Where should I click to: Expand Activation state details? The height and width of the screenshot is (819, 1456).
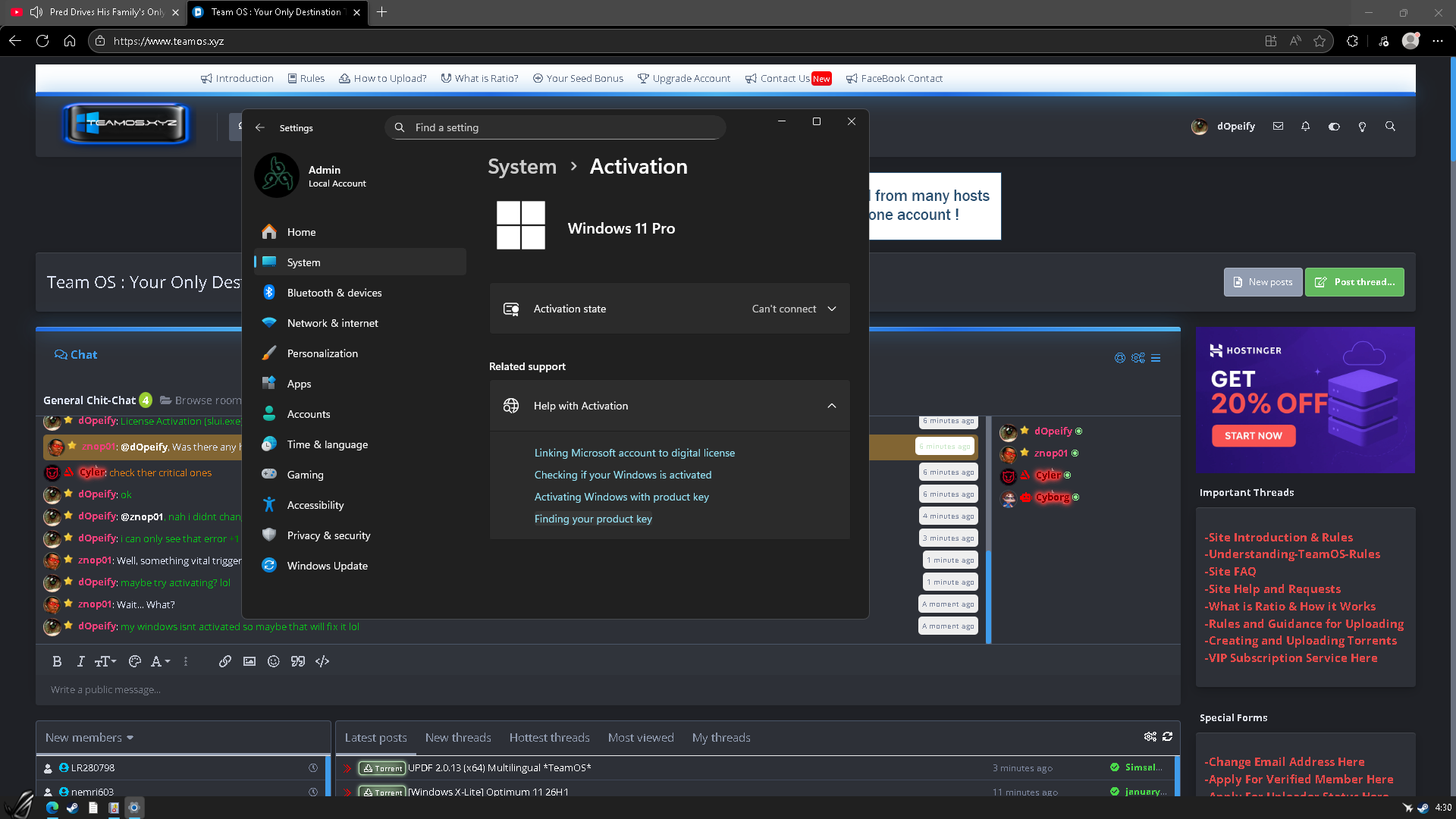pyautogui.click(x=832, y=309)
